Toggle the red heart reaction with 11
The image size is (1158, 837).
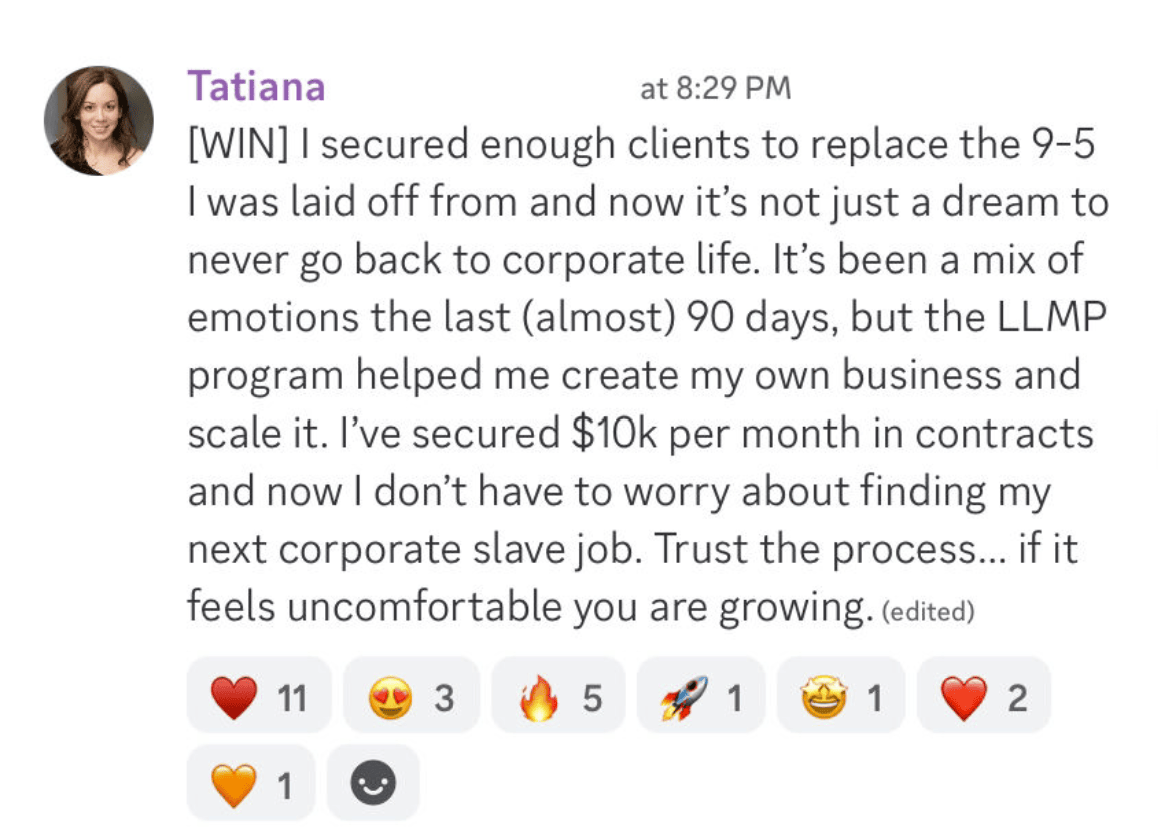259,695
